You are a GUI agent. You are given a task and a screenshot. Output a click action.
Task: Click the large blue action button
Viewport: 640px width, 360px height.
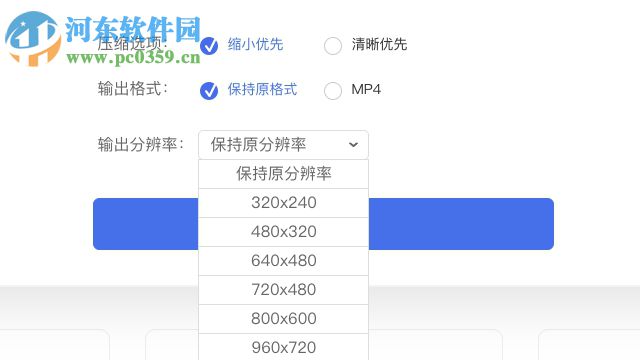click(461, 224)
